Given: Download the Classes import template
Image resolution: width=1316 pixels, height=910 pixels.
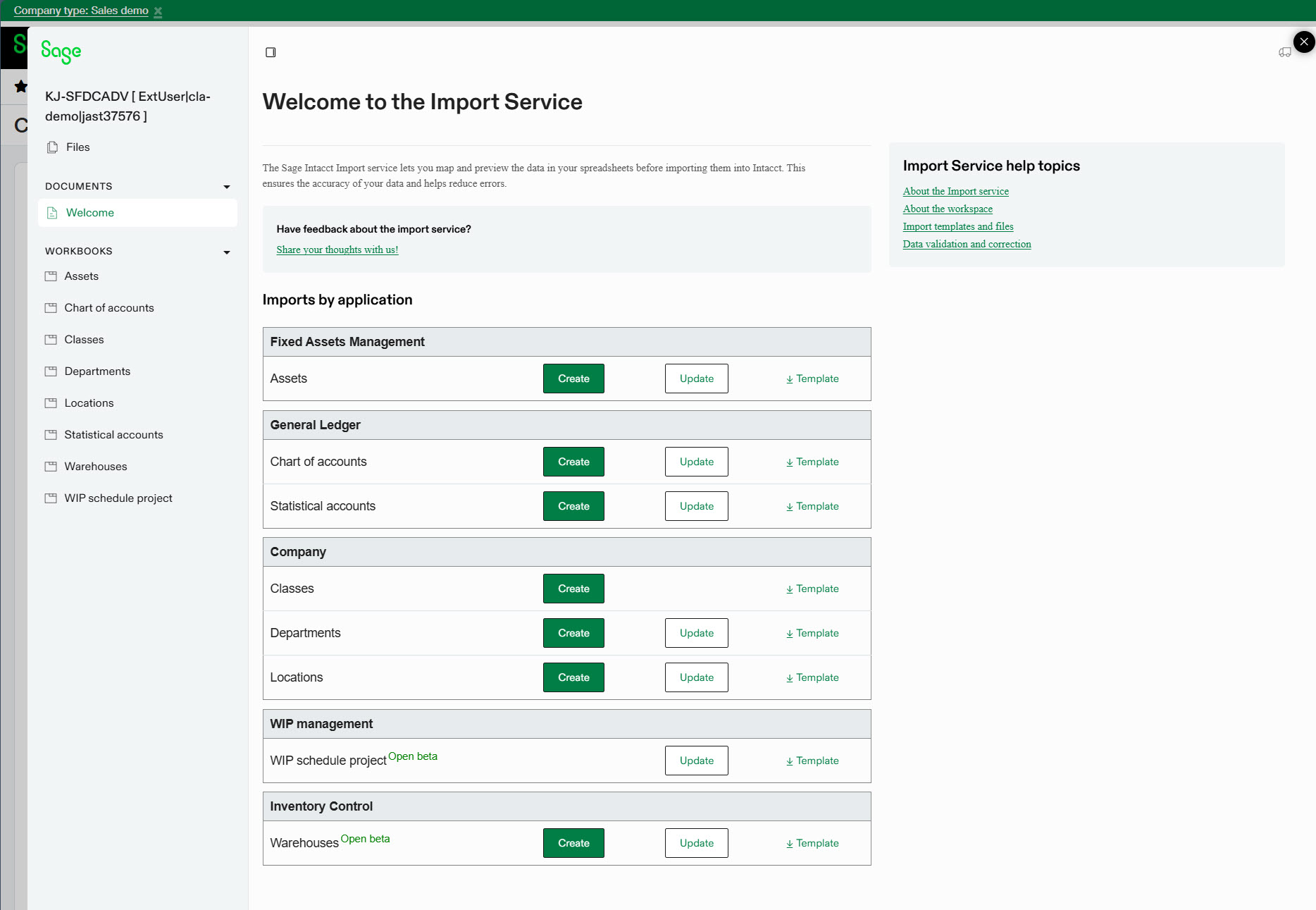Looking at the screenshot, I should pyautogui.click(x=812, y=589).
